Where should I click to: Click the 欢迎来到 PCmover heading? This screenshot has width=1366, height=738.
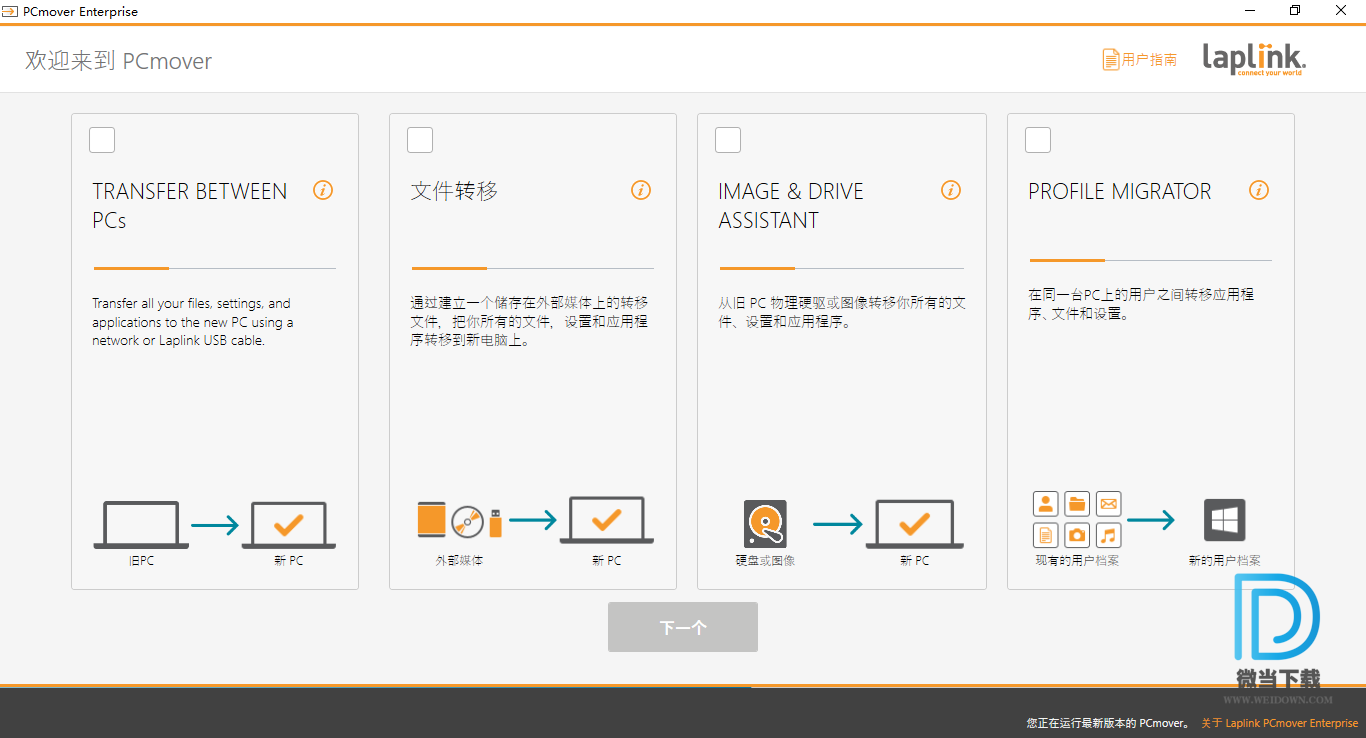pyautogui.click(x=119, y=61)
